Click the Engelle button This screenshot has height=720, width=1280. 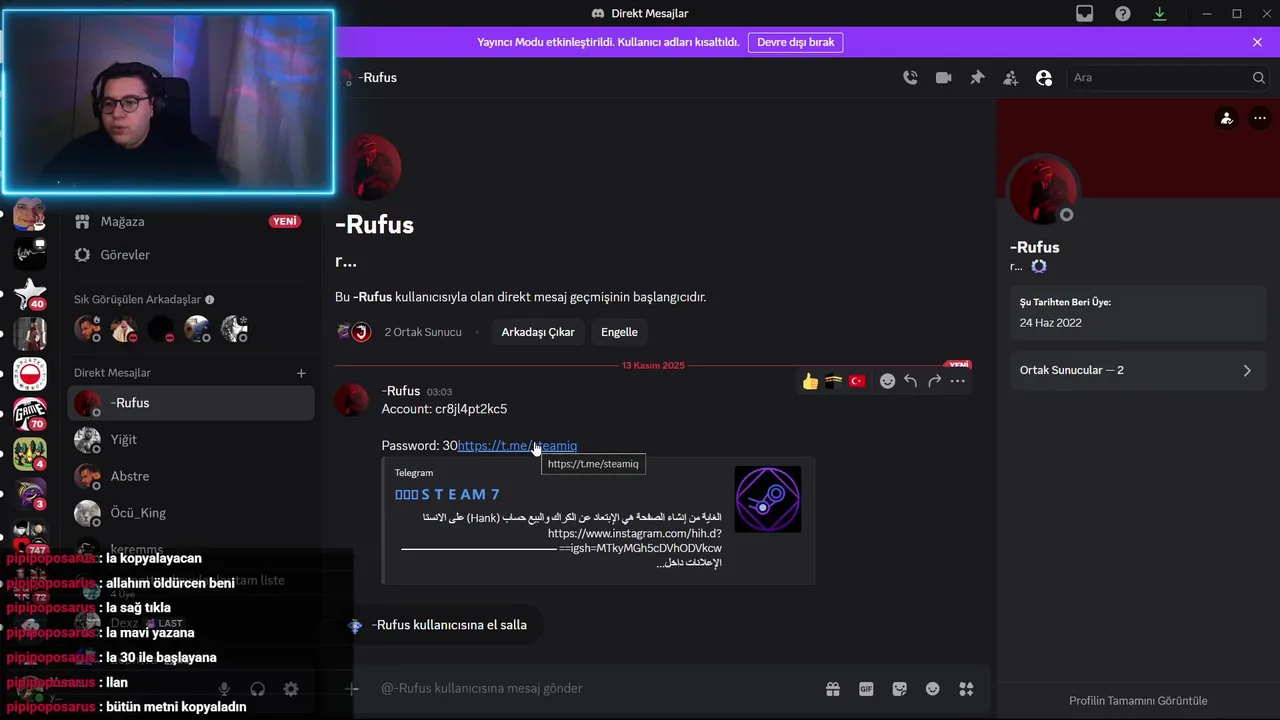(x=619, y=332)
